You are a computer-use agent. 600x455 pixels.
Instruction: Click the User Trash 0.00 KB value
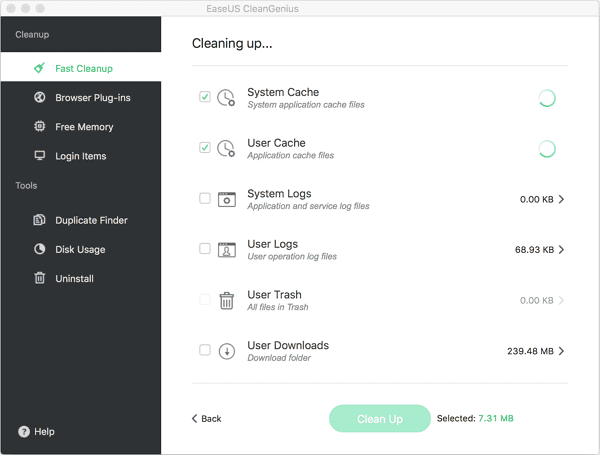[536, 300]
